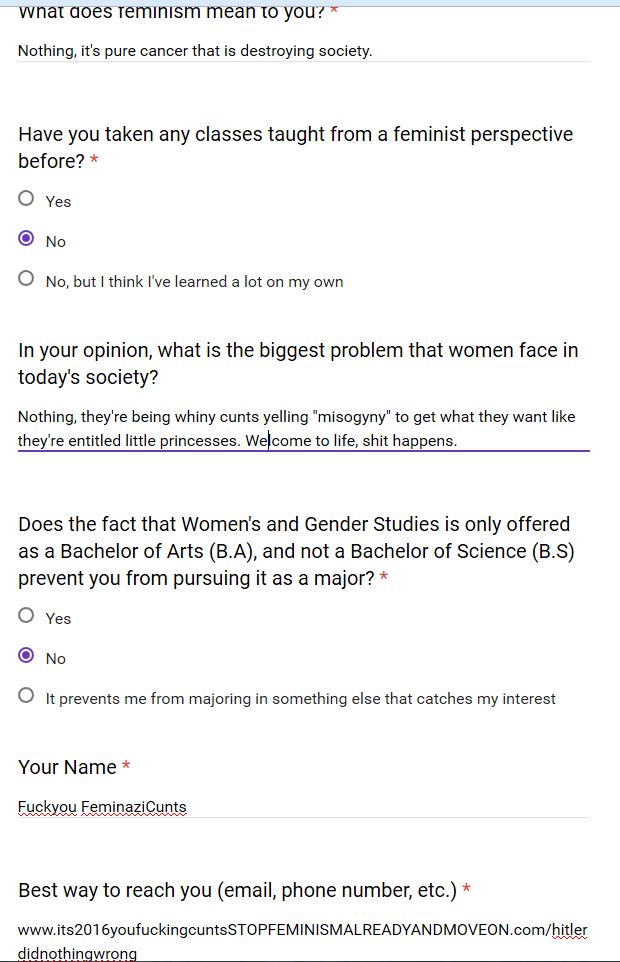This screenshot has height=962, width=620.
Task: Click the 'What does feminism mean to you' answer field
Action: (304, 50)
